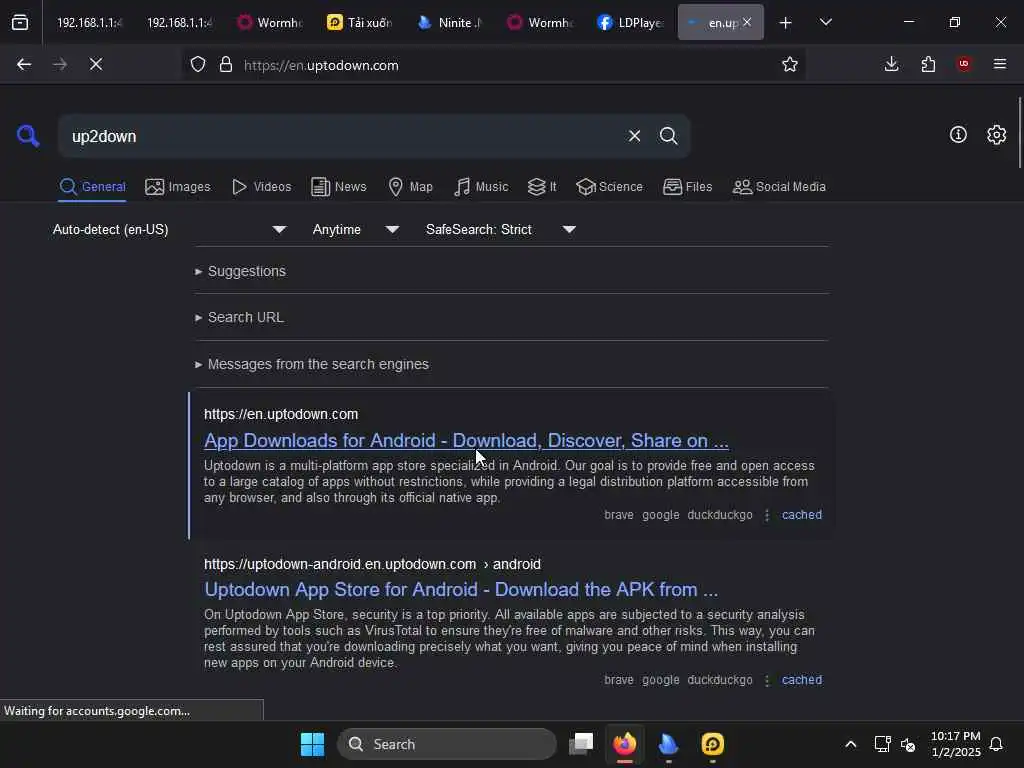Click uptodown-android.en.uptodown.com result URL
Image resolution: width=1024 pixels, height=768 pixels.
click(372, 564)
